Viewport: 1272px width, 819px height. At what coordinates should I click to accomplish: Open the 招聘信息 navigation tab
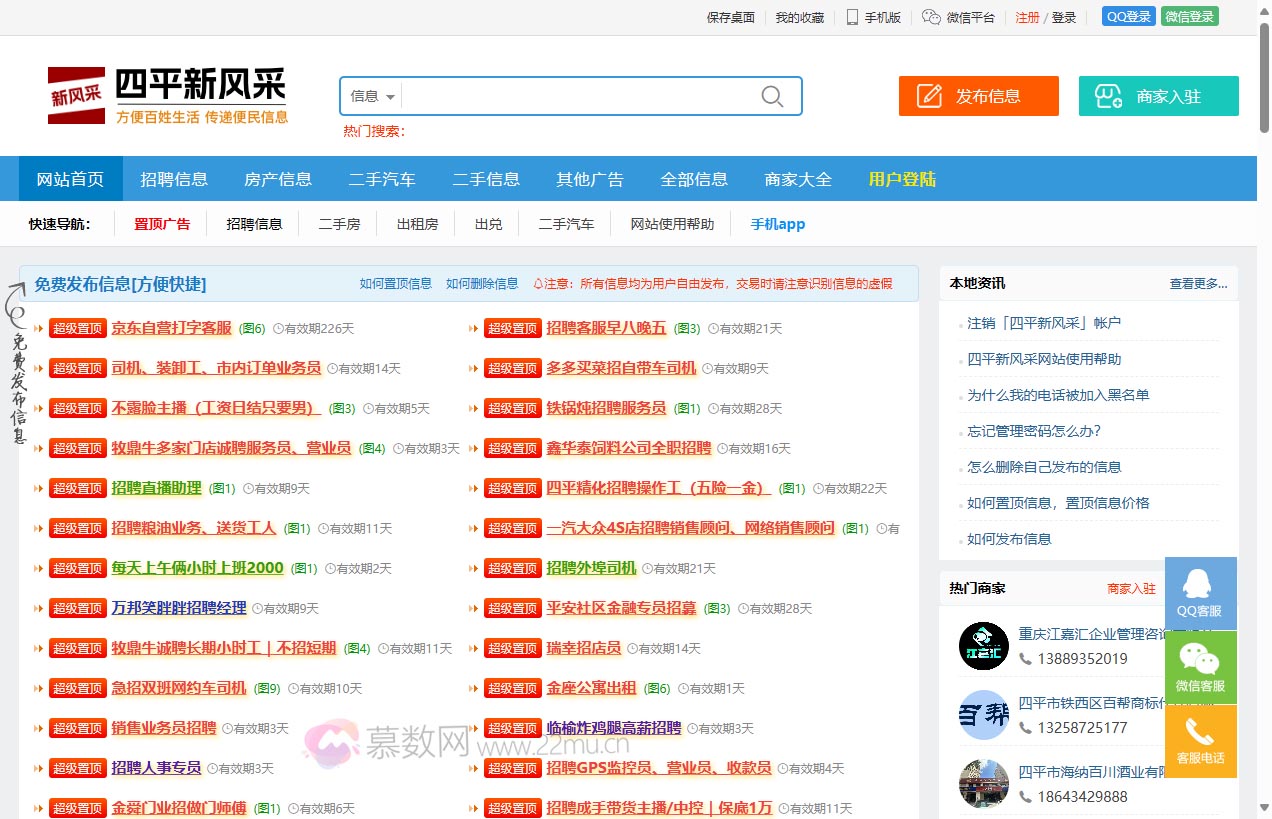click(174, 180)
